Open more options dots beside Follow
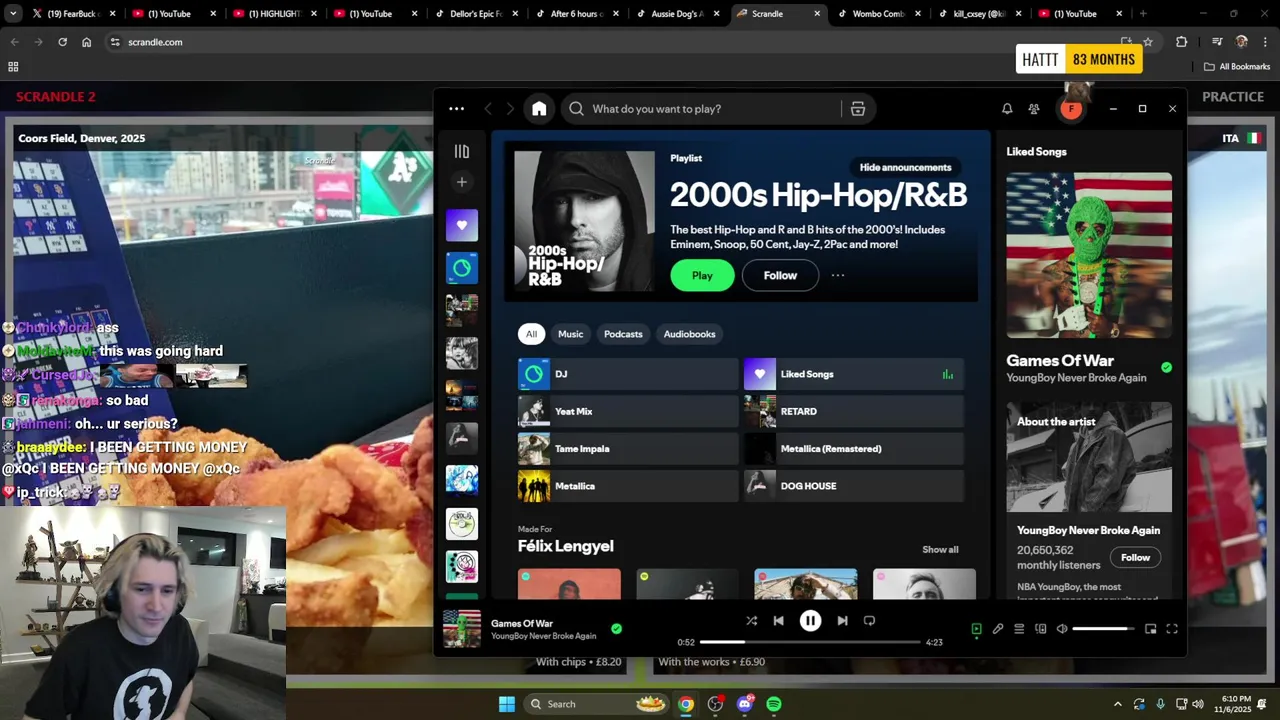Viewport: 1280px width, 720px height. point(838,276)
